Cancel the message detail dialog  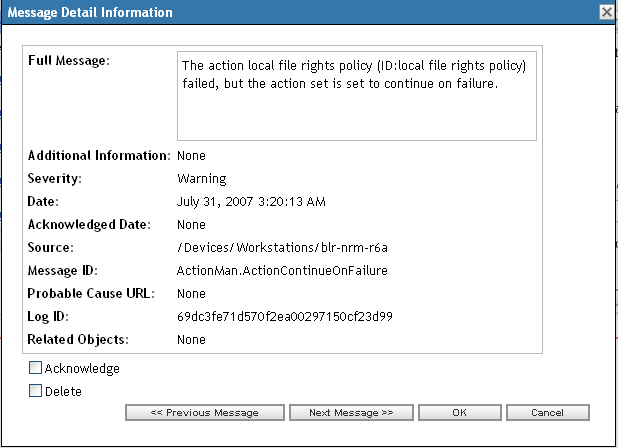pos(547,412)
